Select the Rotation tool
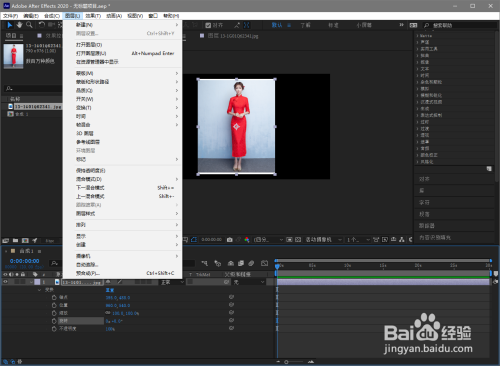Screen dimensions: 500x366 [42, 25]
